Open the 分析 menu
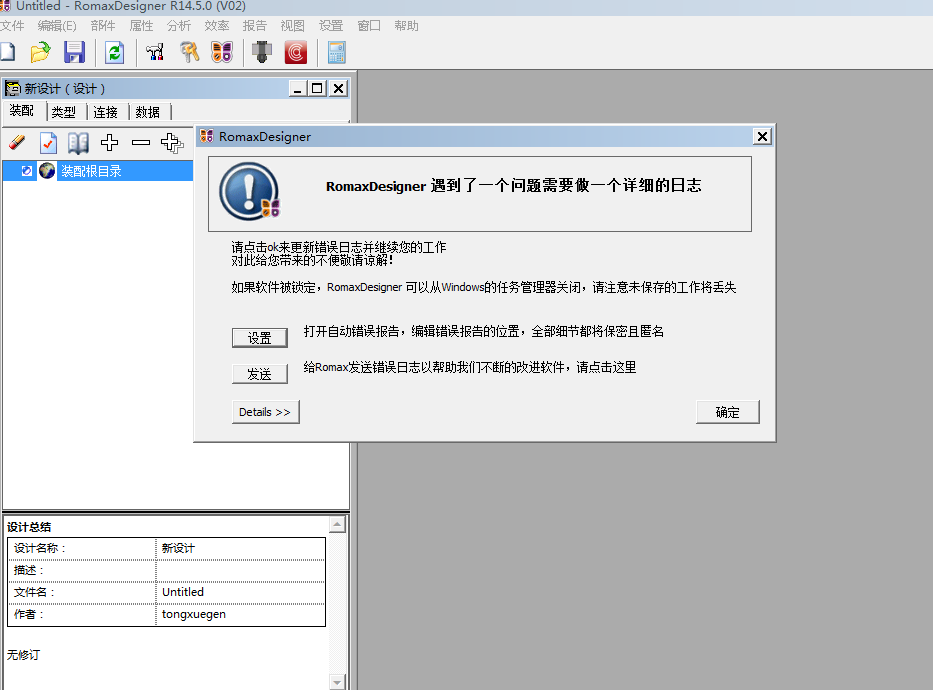Viewport: 933px width, 690px height. point(179,26)
